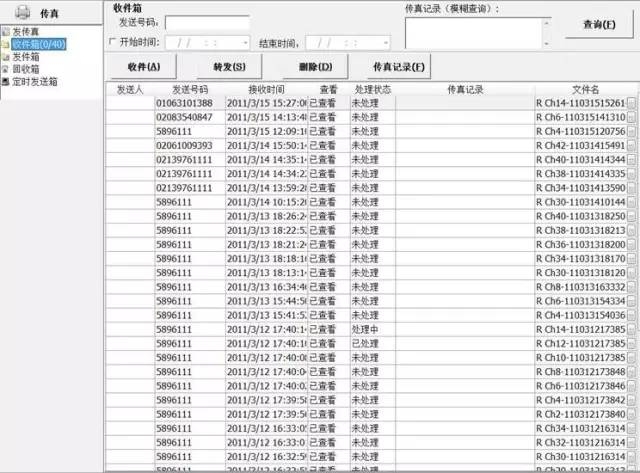Open 传真记录(F) fax records

[x=398, y=67]
